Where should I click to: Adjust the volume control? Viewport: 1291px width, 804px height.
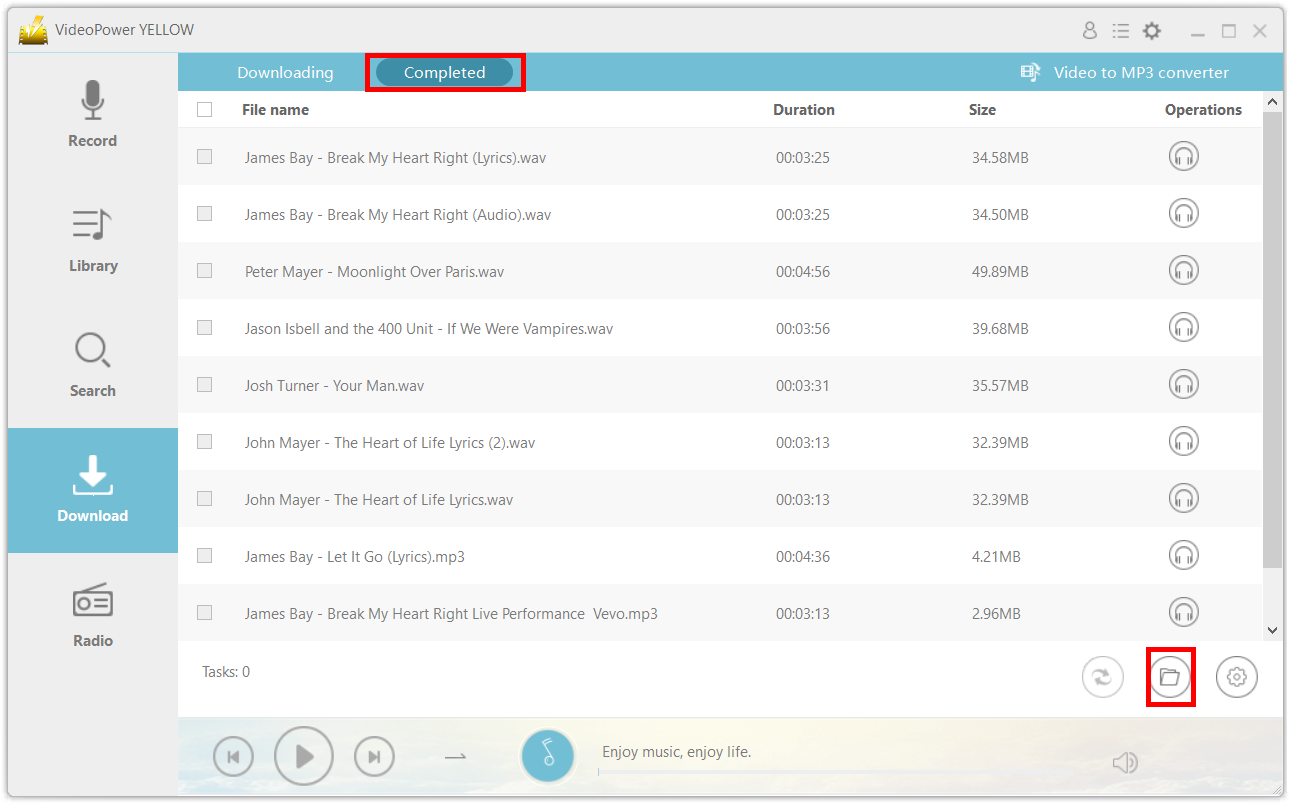pyautogui.click(x=1125, y=762)
